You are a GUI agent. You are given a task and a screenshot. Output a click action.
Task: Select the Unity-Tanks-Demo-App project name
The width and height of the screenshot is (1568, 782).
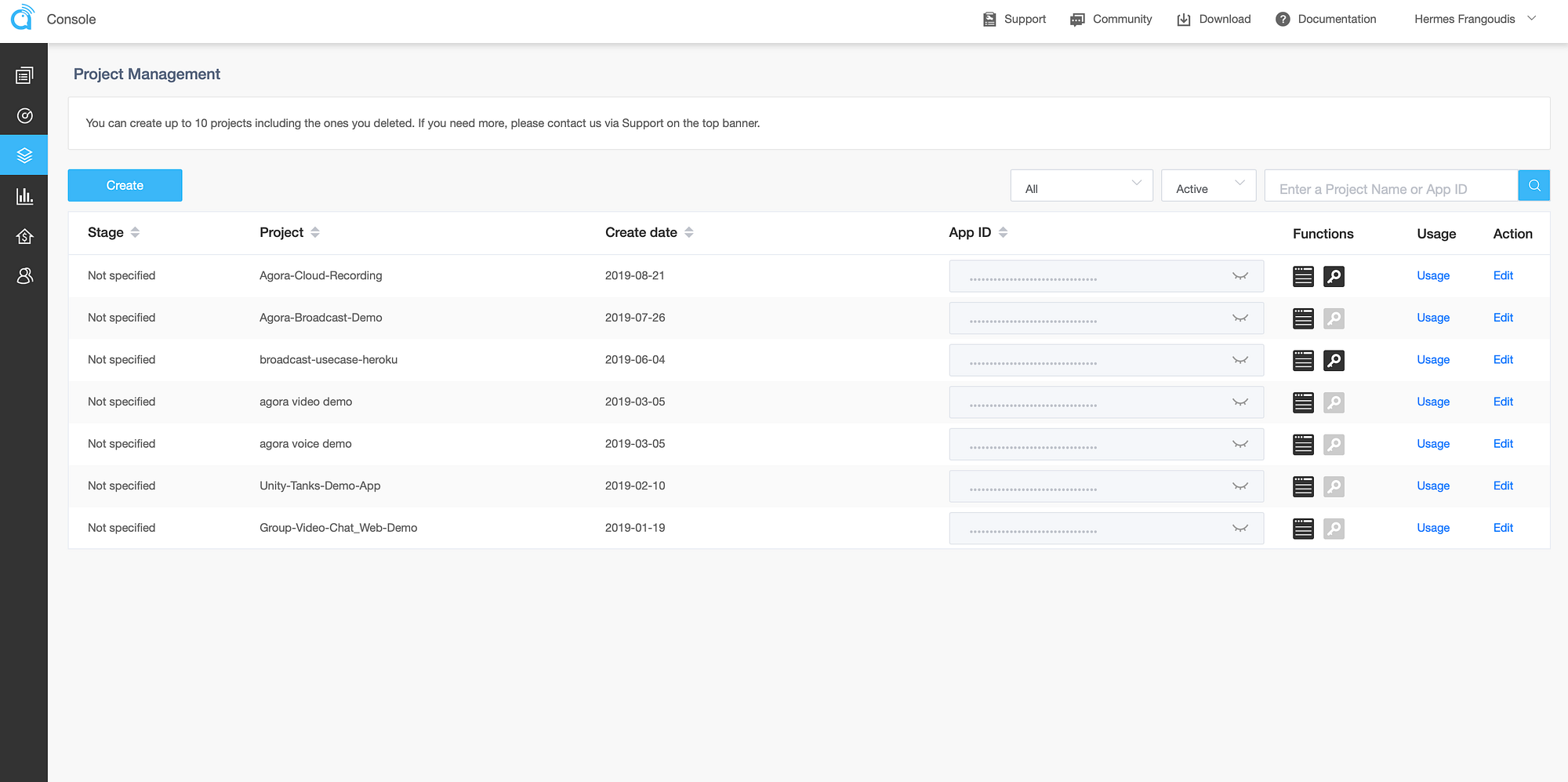tap(320, 486)
